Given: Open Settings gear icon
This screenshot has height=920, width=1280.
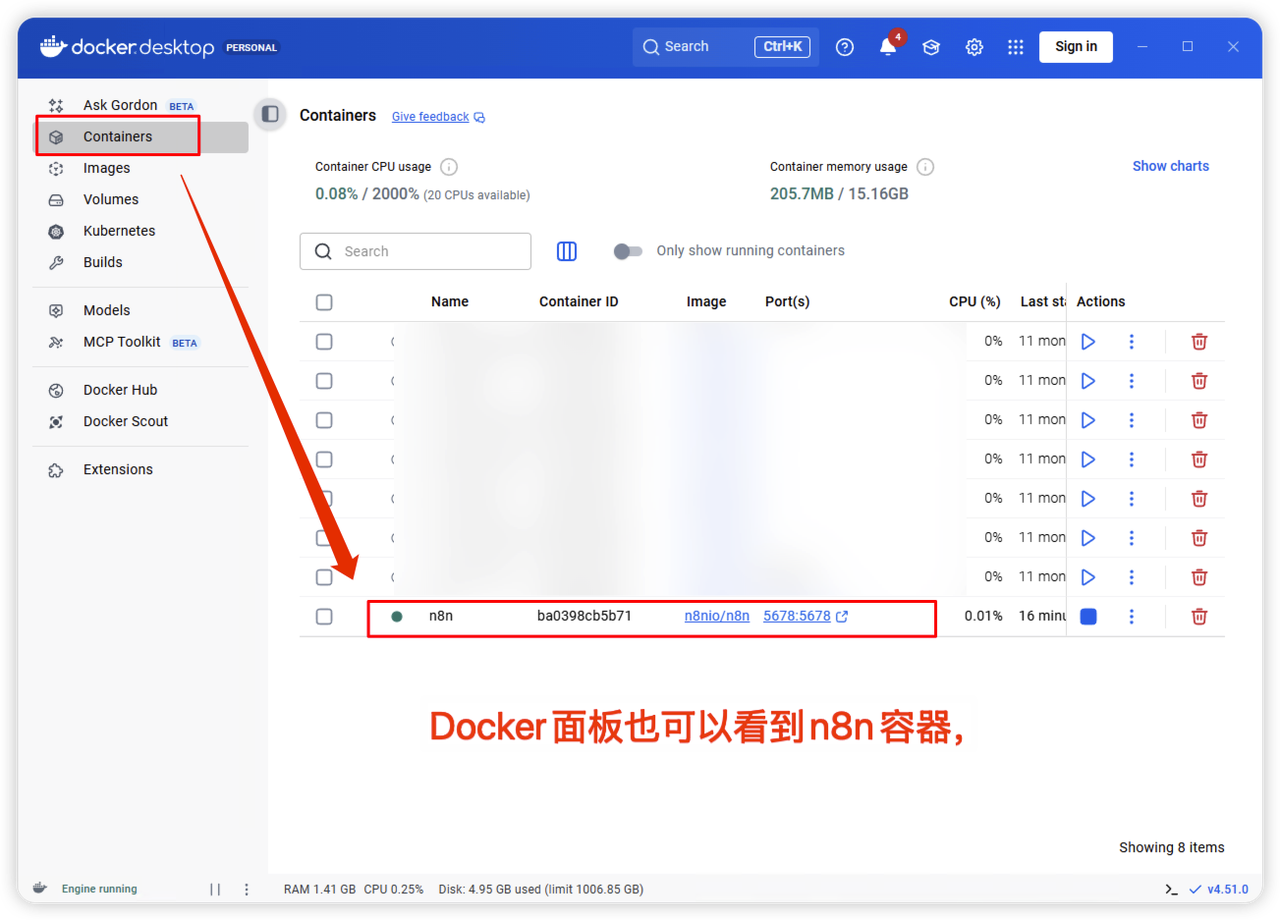Looking at the screenshot, I should pyautogui.click(x=974, y=47).
